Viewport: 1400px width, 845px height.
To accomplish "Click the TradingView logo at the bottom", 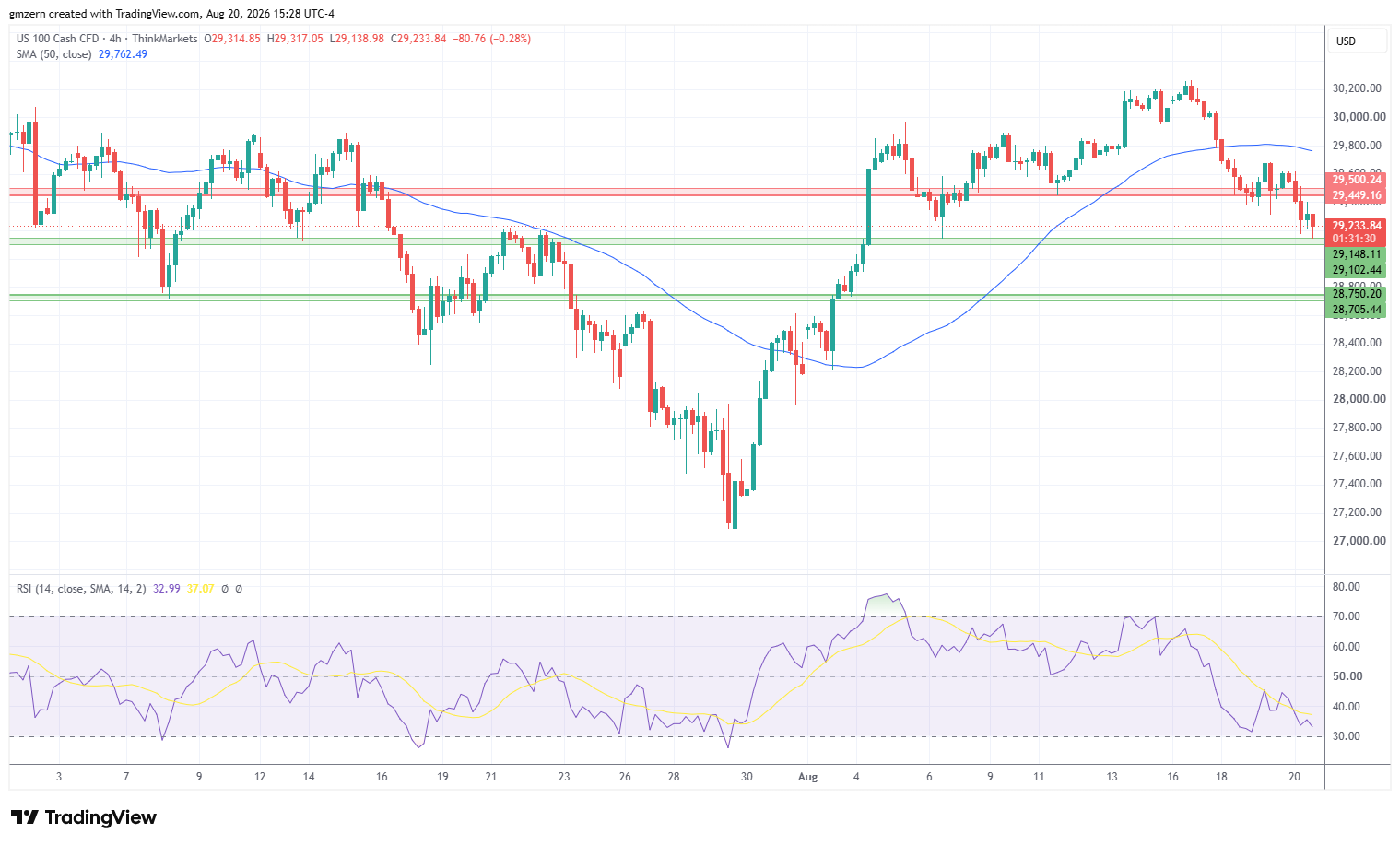I will click(x=84, y=817).
